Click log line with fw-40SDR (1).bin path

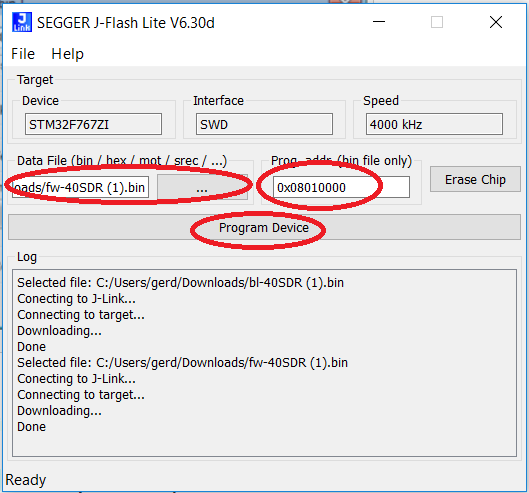click(x=183, y=363)
